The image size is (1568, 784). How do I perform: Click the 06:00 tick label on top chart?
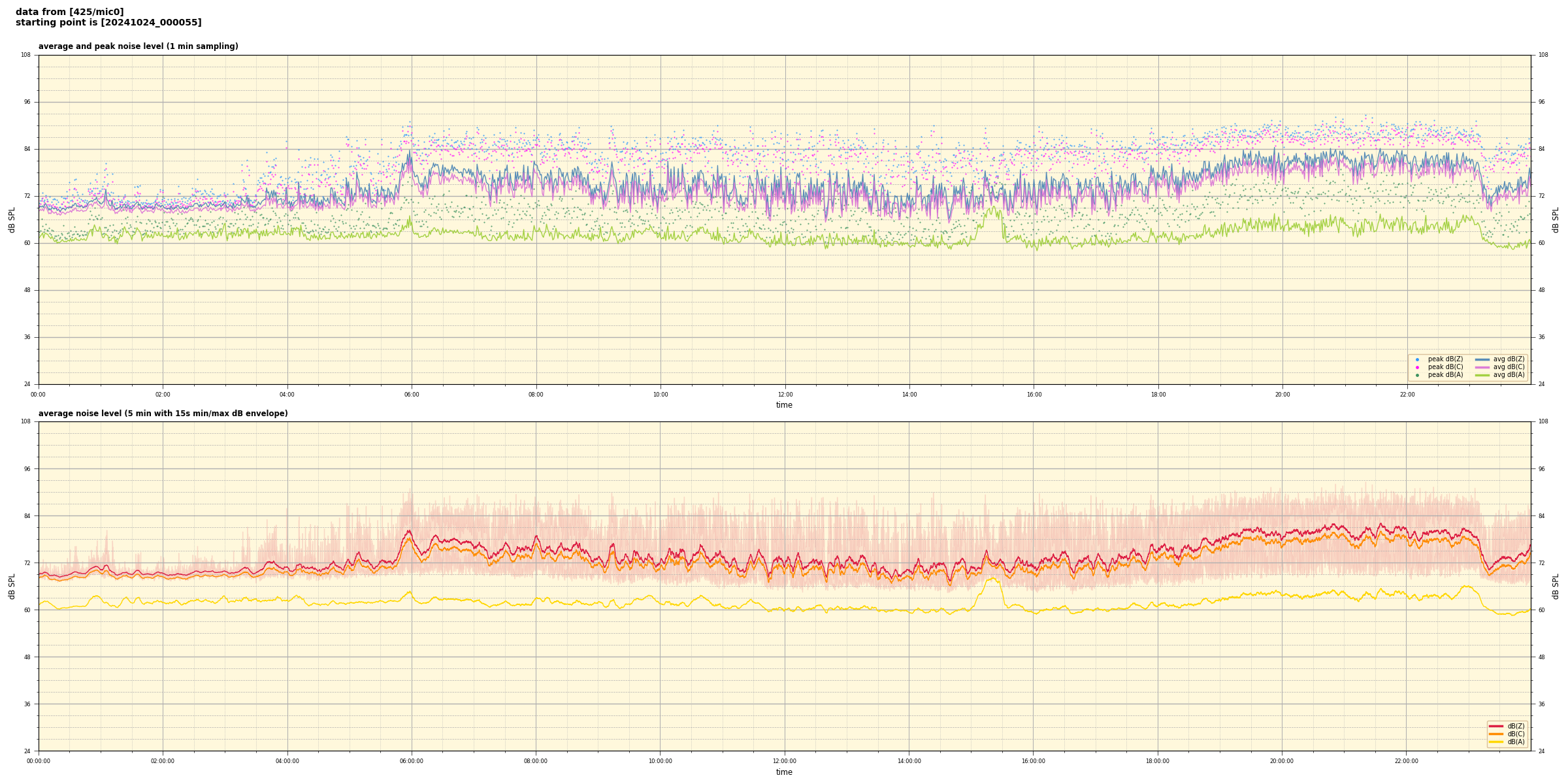pyautogui.click(x=412, y=395)
